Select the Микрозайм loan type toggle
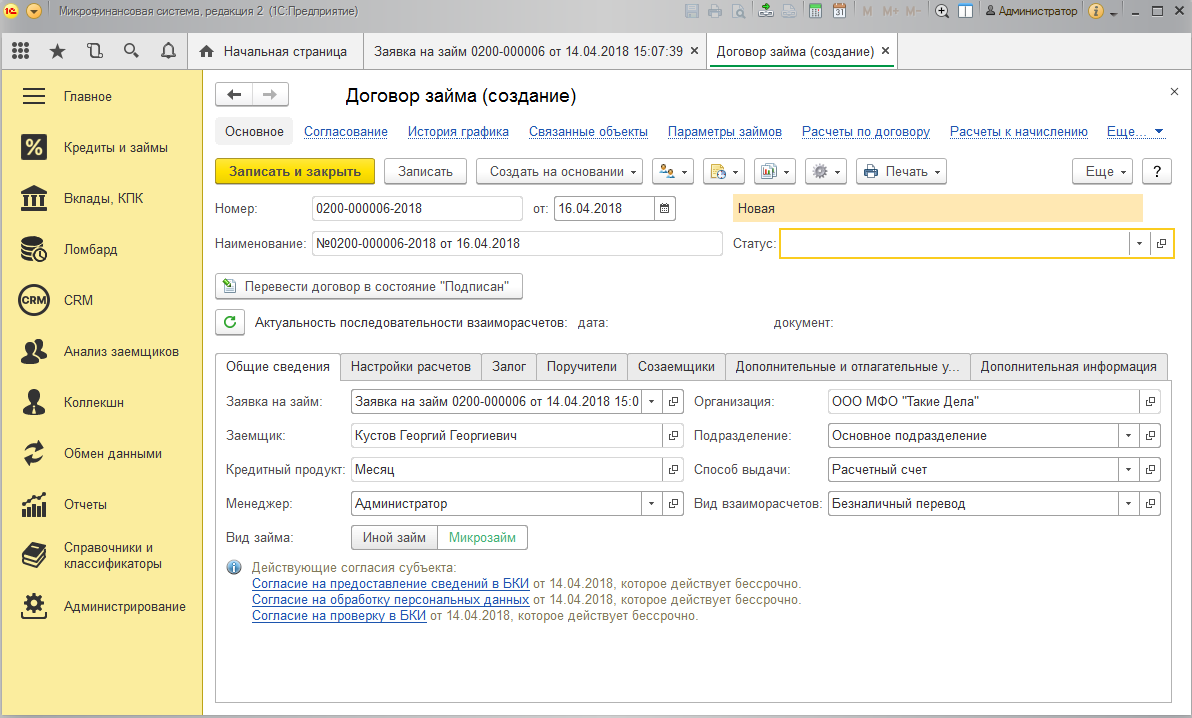The height and width of the screenshot is (718, 1192). tap(482, 538)
